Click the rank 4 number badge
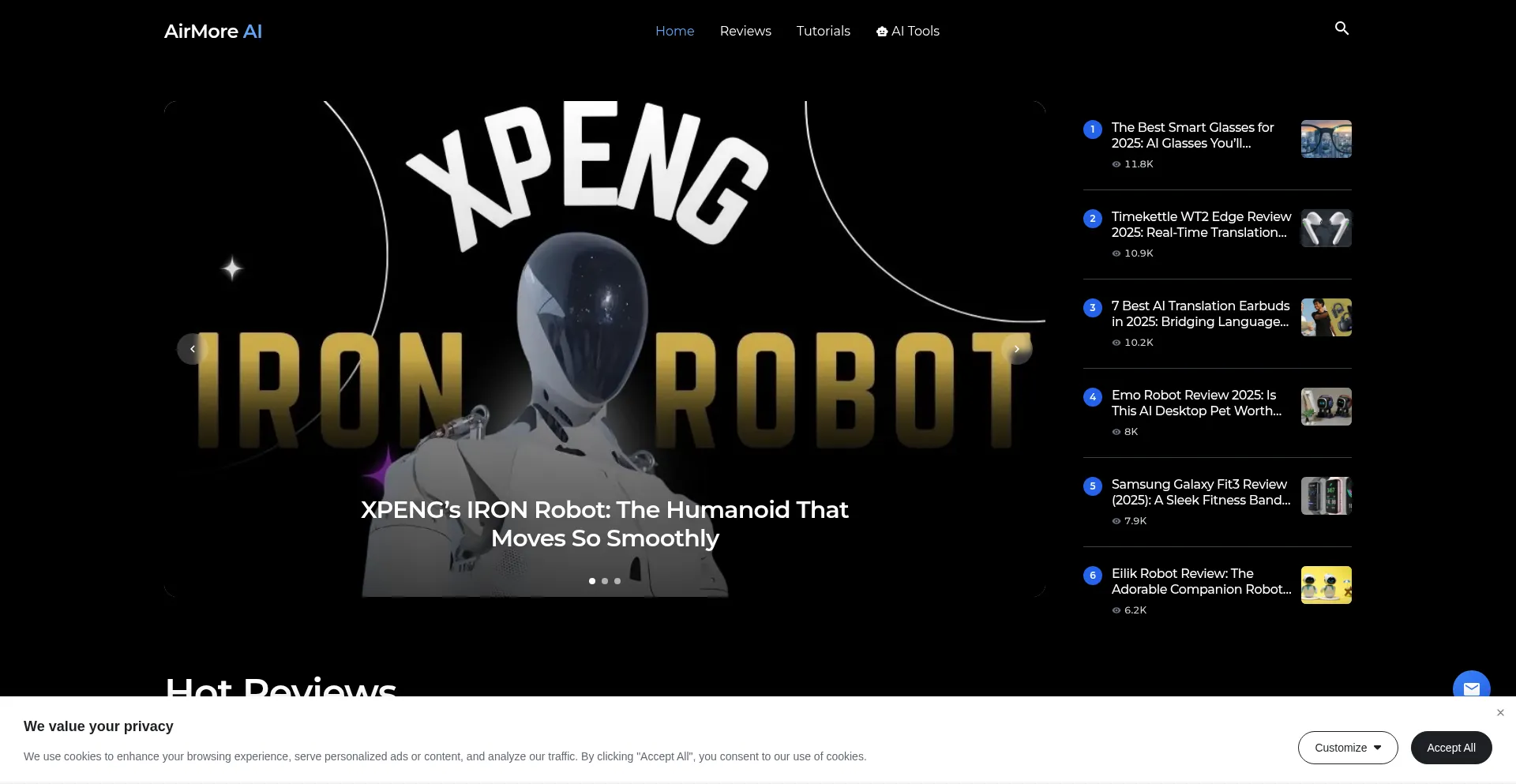 click(1093, 397)
